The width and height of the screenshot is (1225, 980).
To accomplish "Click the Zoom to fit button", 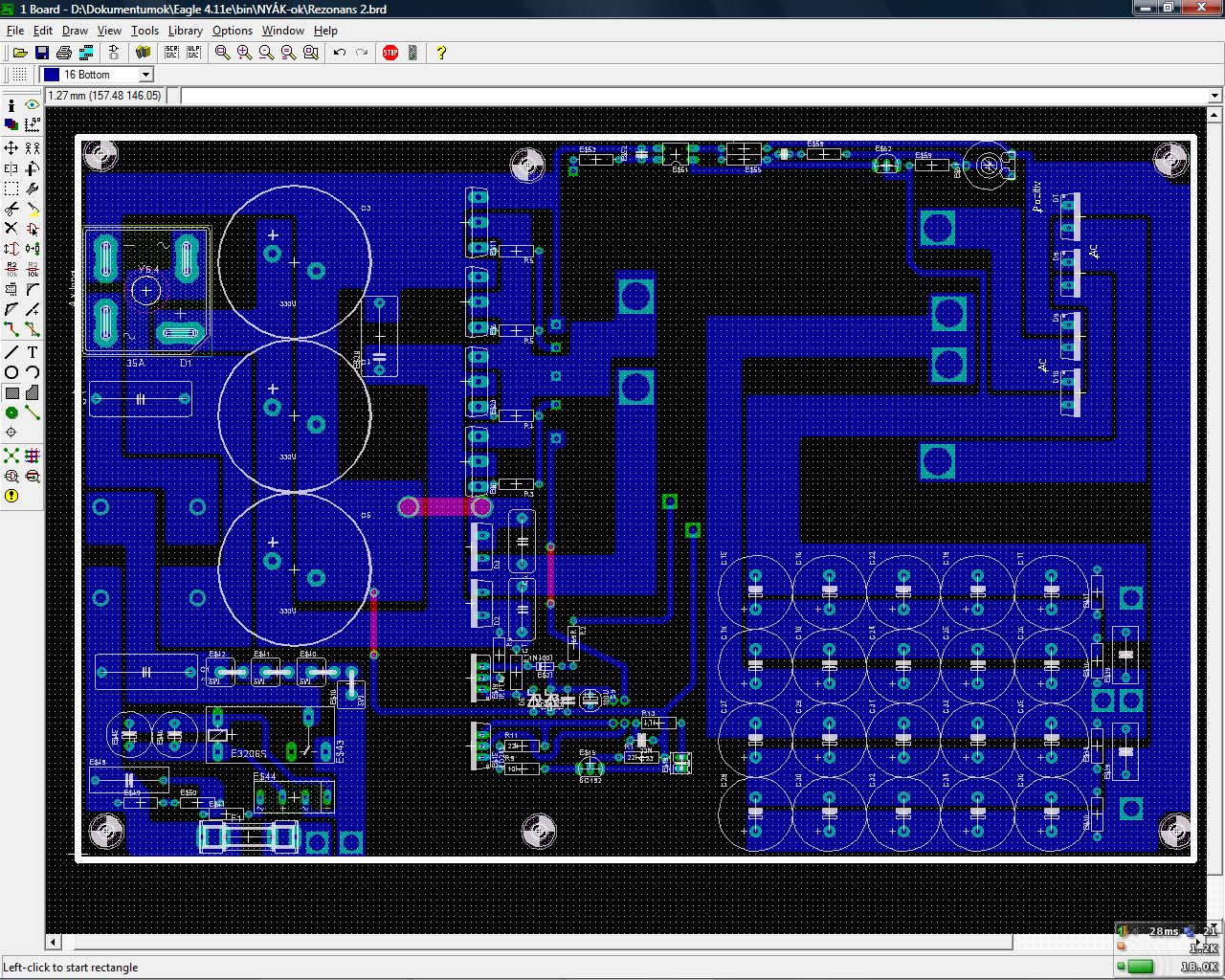I will click(x=222, y=53).
